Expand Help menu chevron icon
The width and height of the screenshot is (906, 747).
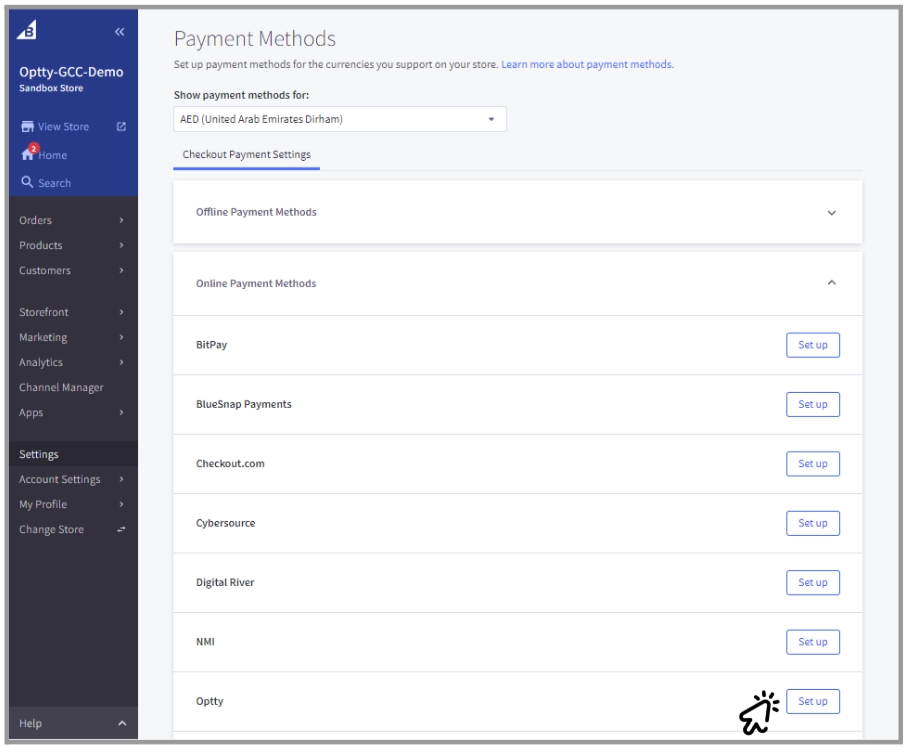pos(122,723)
